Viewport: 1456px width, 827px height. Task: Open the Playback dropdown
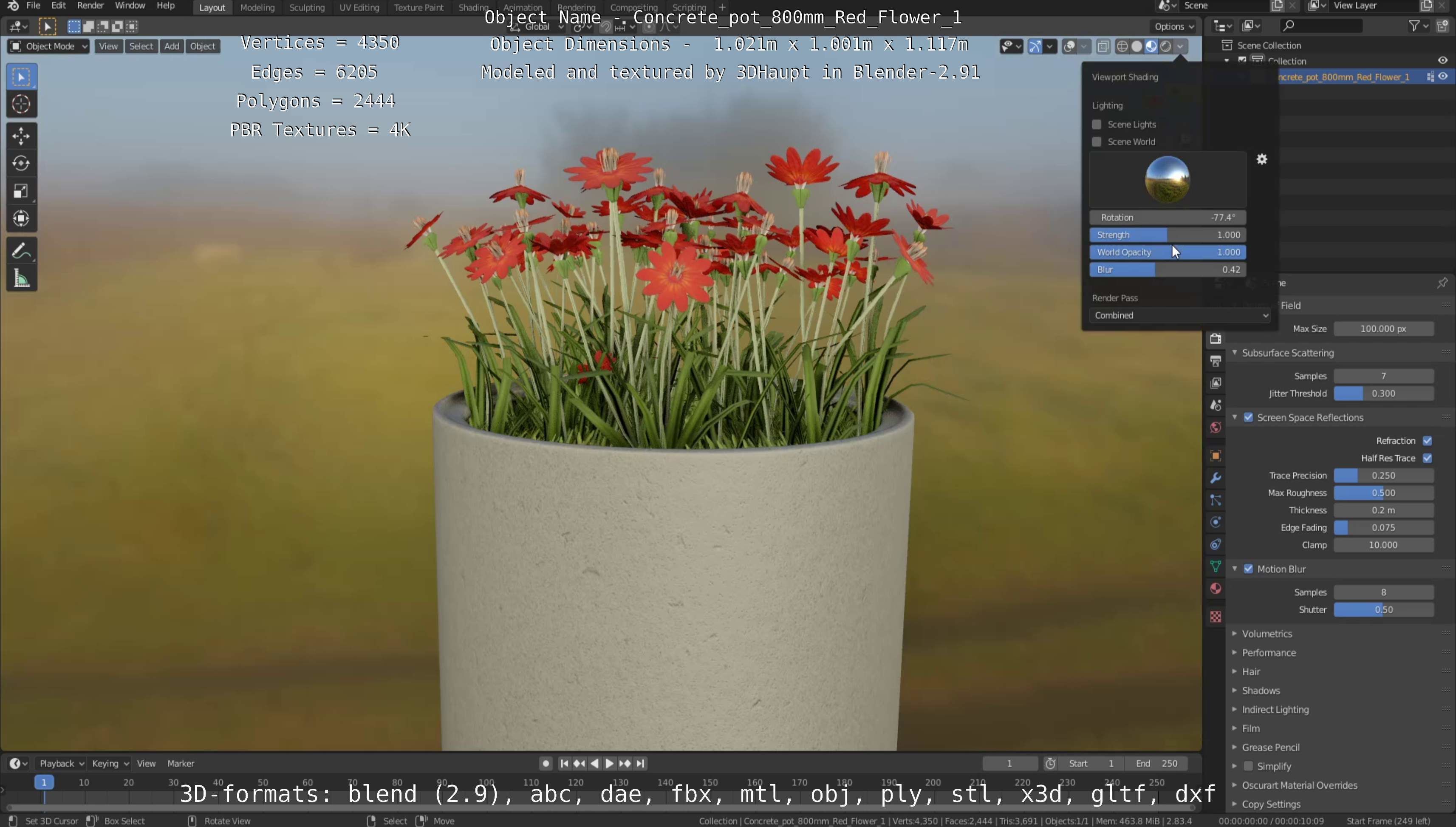point(61,763)
